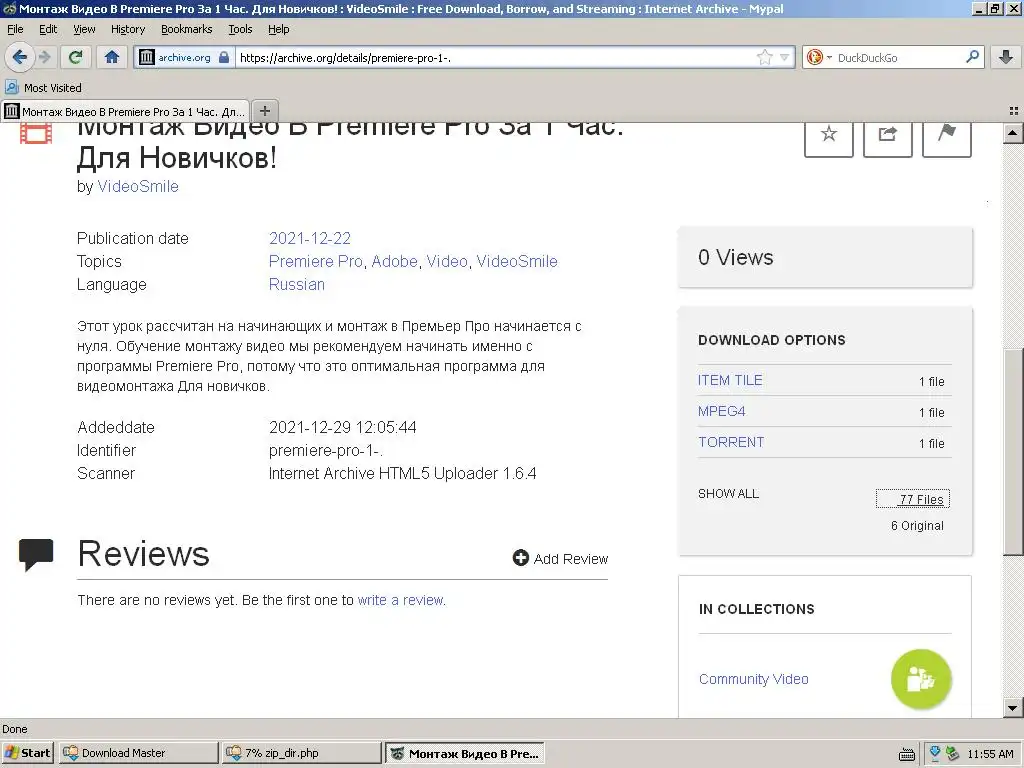Open the Russian language link
Viewport: 1024px width, 768px height.
(296, 285)
